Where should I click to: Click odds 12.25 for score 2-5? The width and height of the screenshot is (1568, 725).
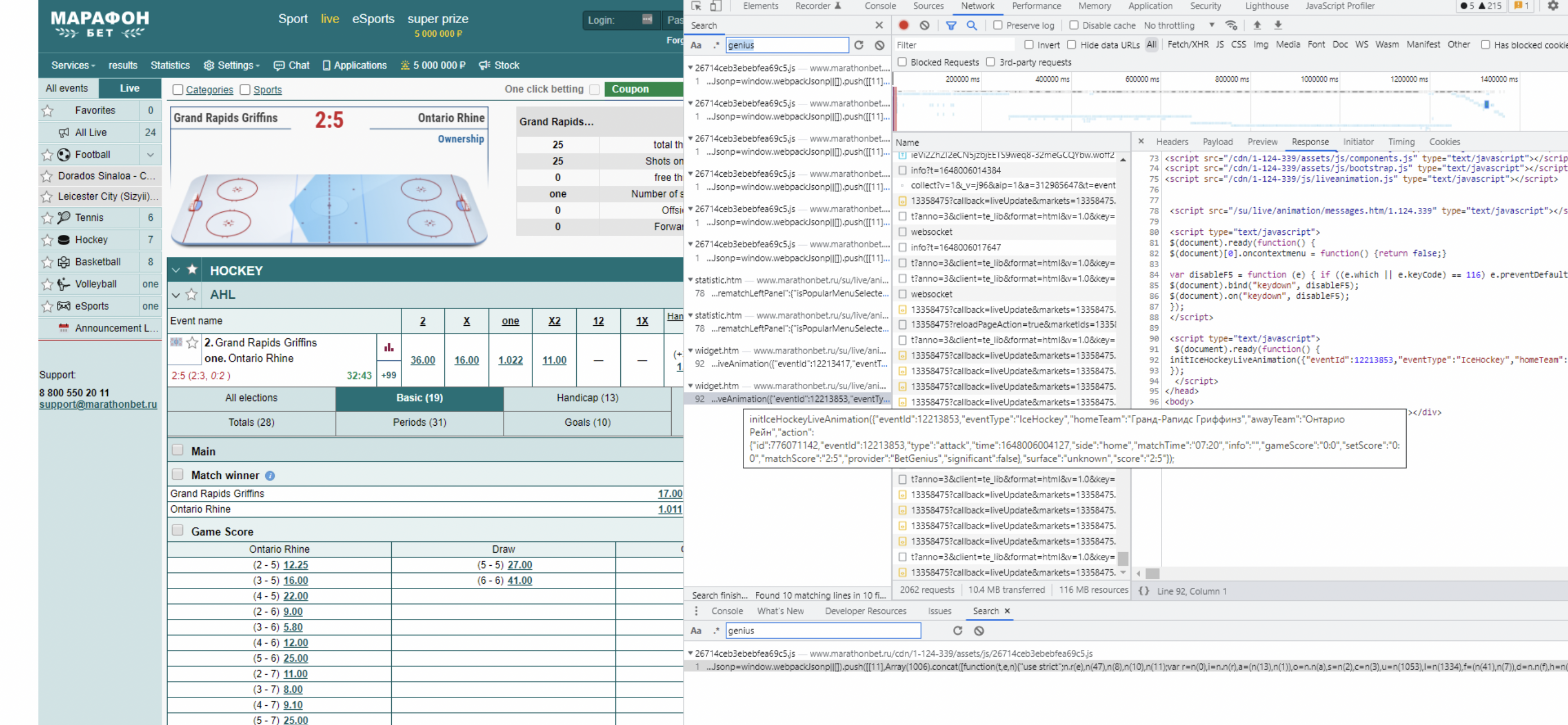(x=295, y=565)
